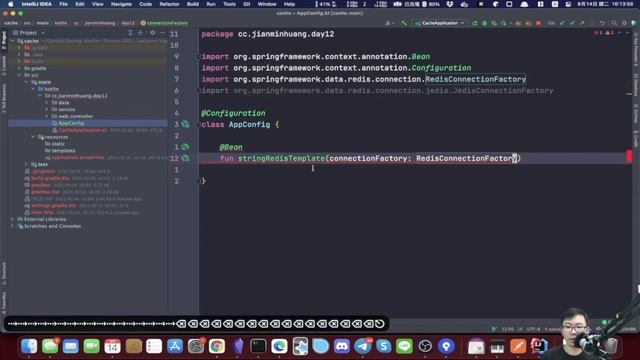Click gutter icon on stringRedisTemplate line
The image size is (640, 360).
pos(186,158)
